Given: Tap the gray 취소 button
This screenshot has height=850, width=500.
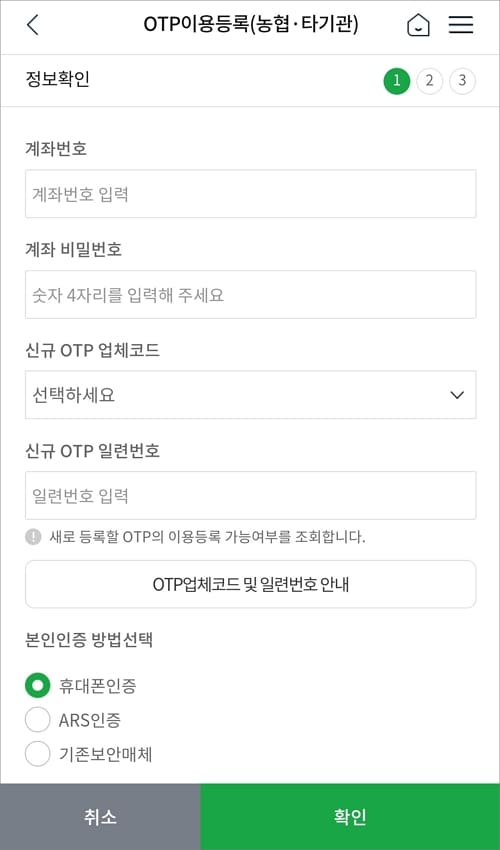Looking at the screenshot, I should pyautogui.click(x=100, y=817).
